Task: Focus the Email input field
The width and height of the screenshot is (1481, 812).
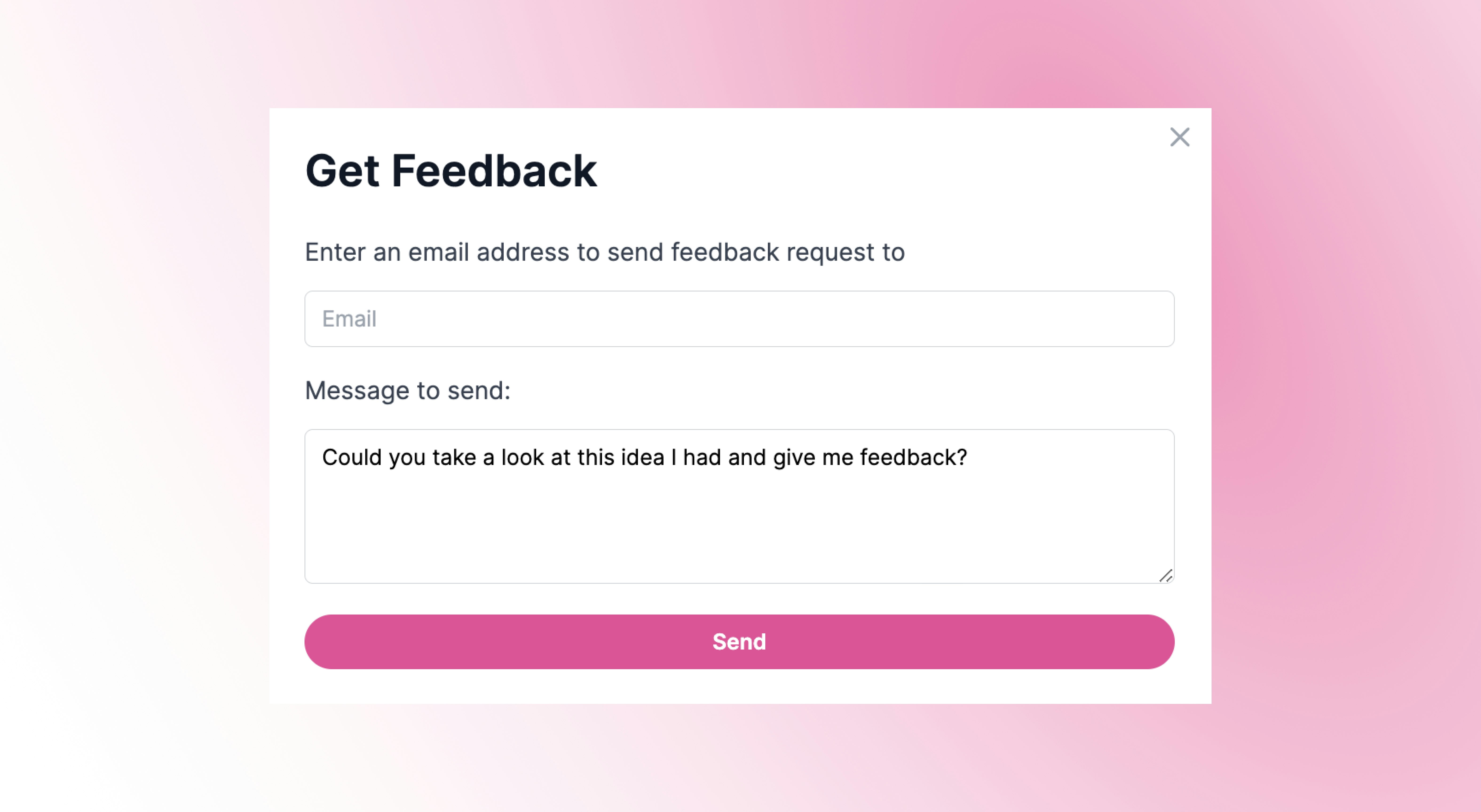Action: tap(739, 318)
